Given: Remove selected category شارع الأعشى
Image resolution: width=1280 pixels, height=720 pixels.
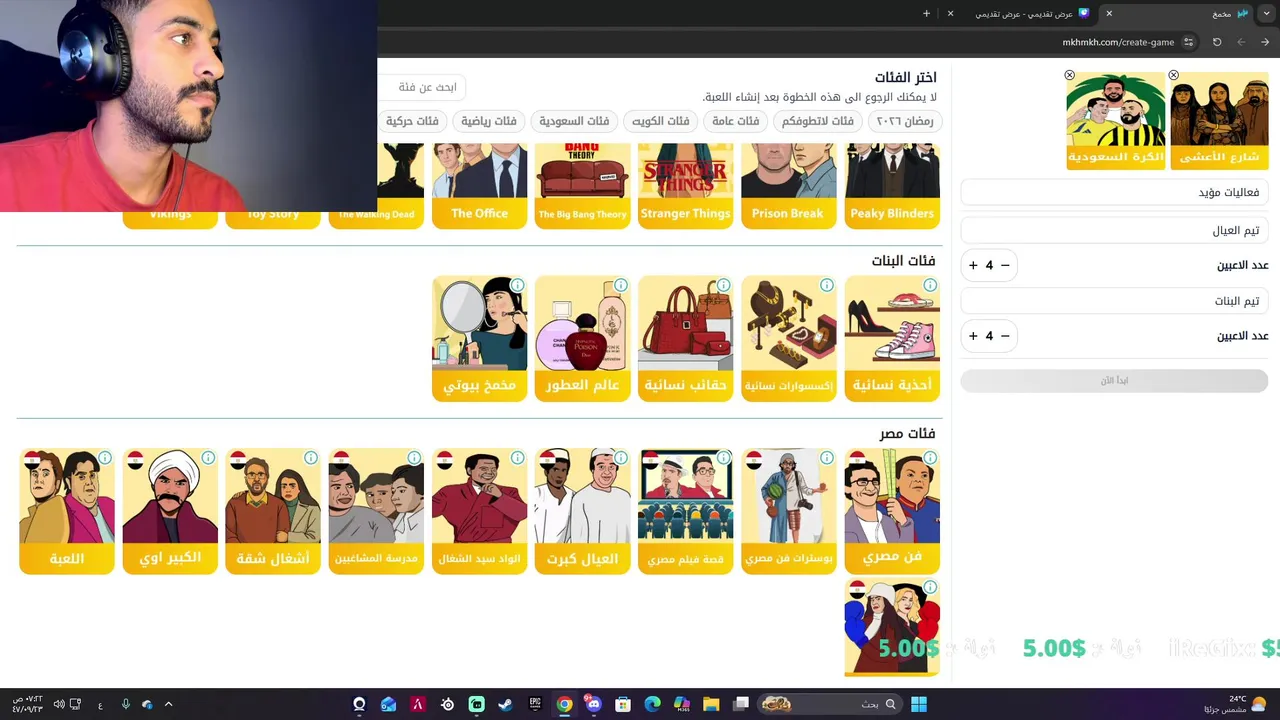Looking at the screenshot, I should [x=1173, y=75].
